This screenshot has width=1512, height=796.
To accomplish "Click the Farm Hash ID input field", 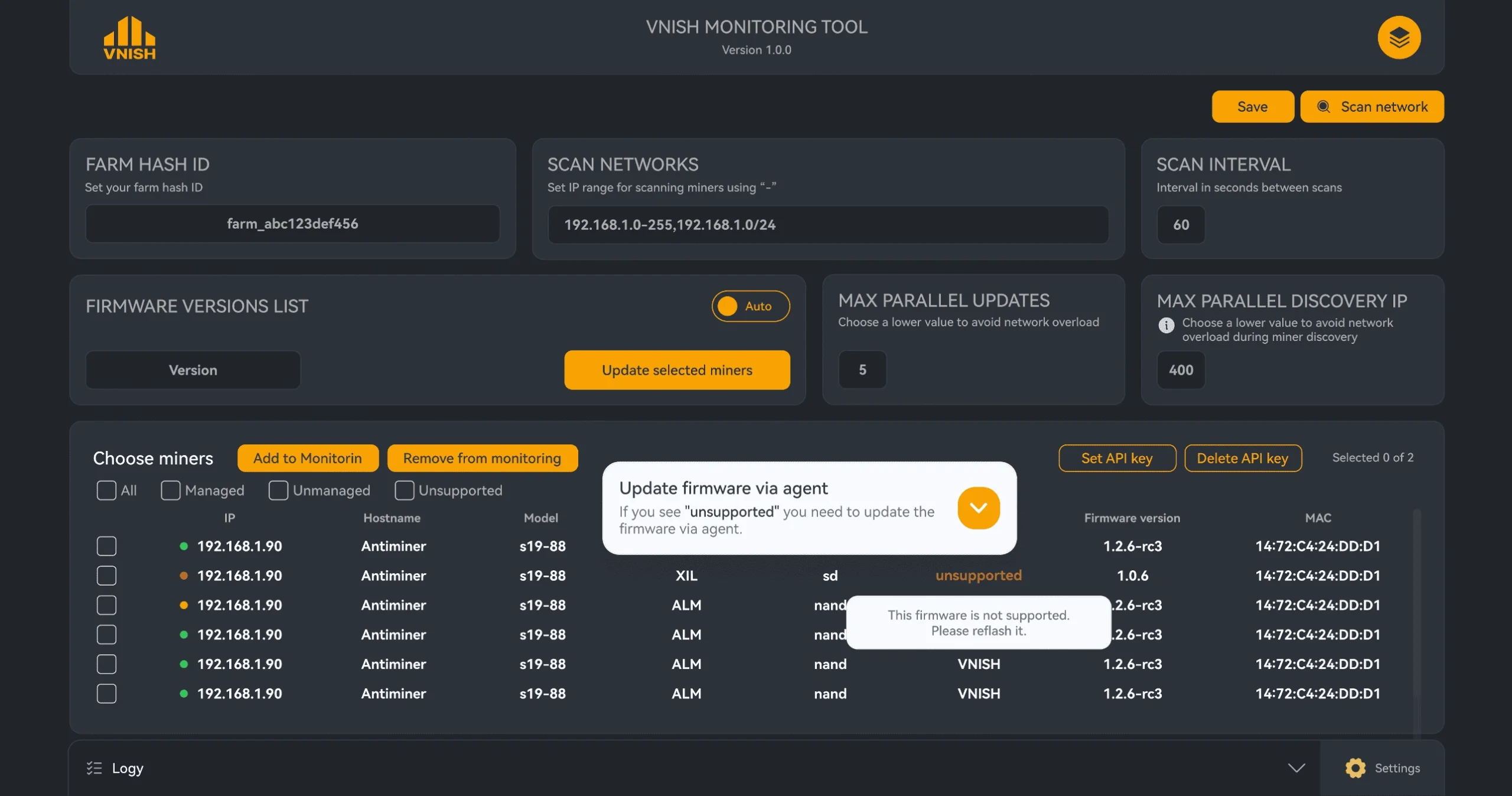I will click(x=292, y=224).
